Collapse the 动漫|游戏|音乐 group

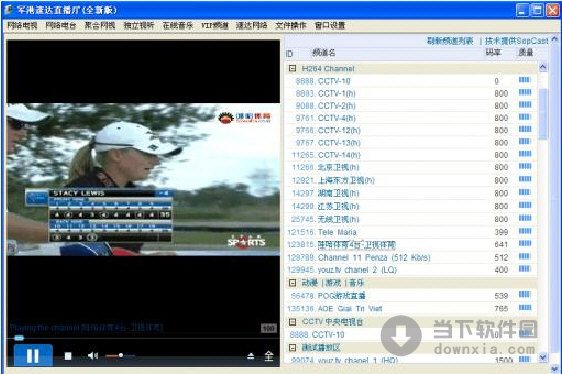pos(292,283)
